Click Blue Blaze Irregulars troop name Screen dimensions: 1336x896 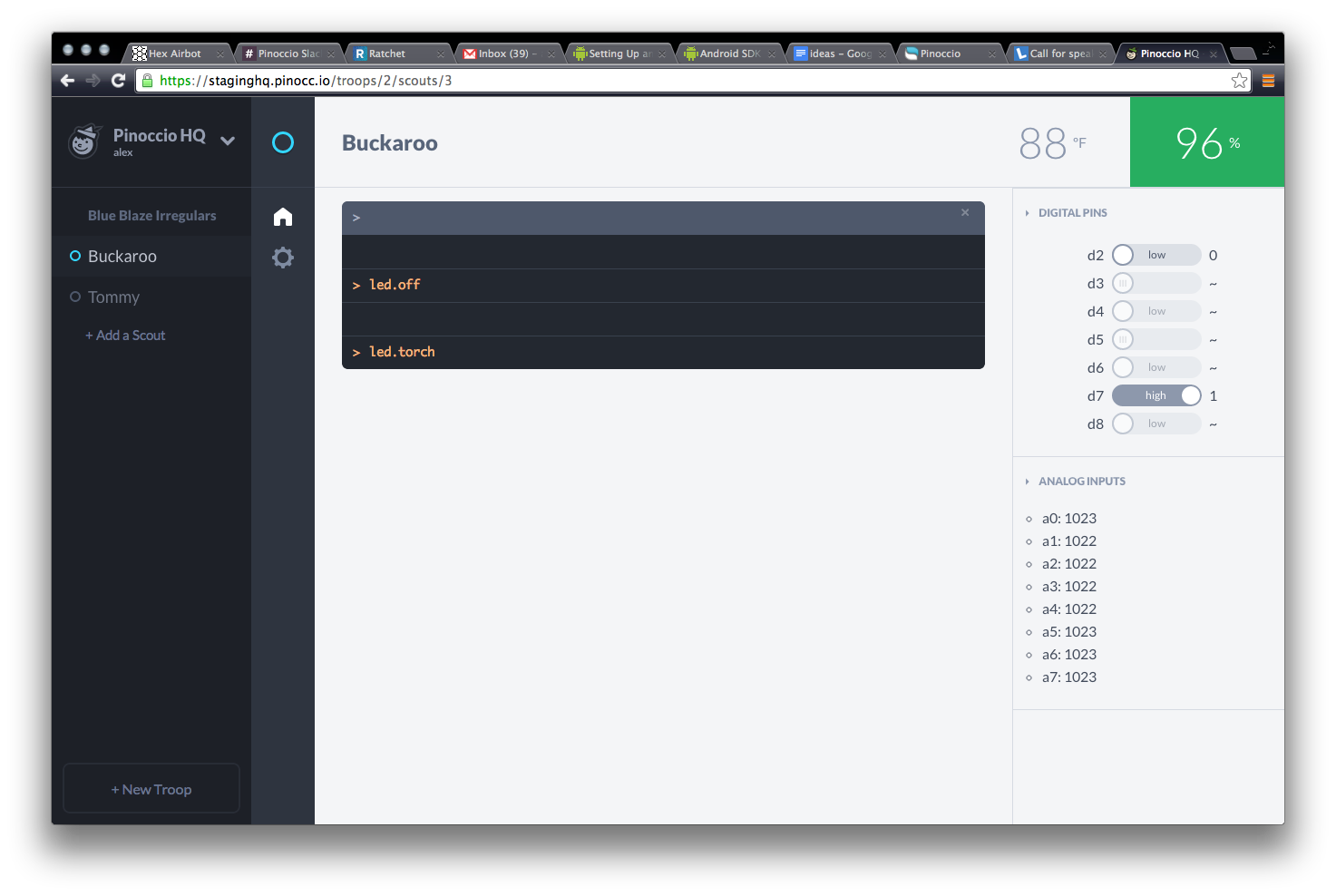(151, 216)
